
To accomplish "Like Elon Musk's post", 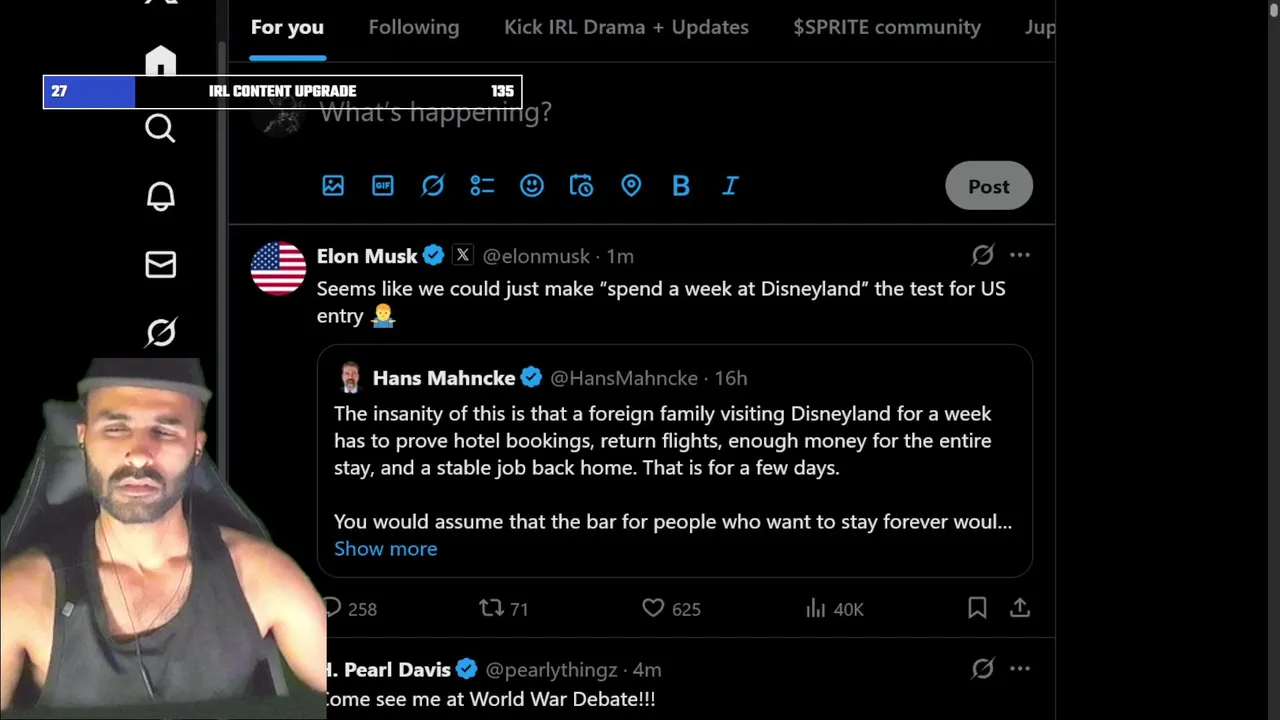I will click(x=653, y=608).
